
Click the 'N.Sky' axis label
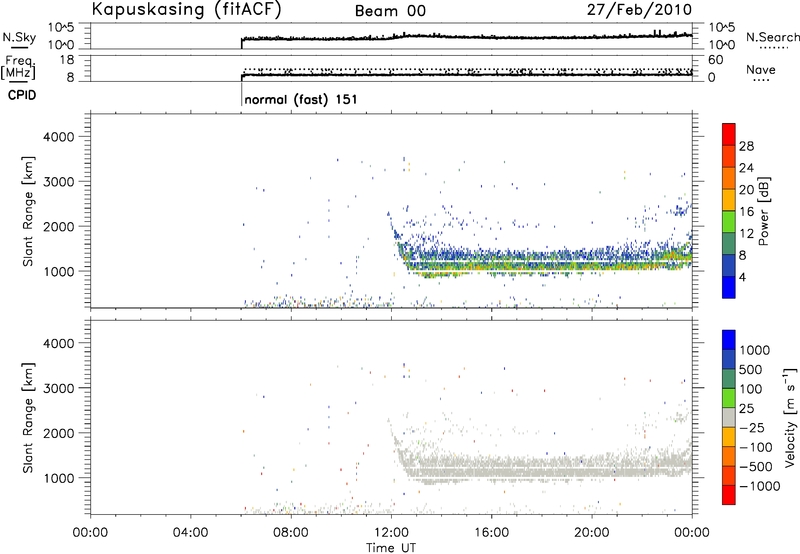[19, 37]
